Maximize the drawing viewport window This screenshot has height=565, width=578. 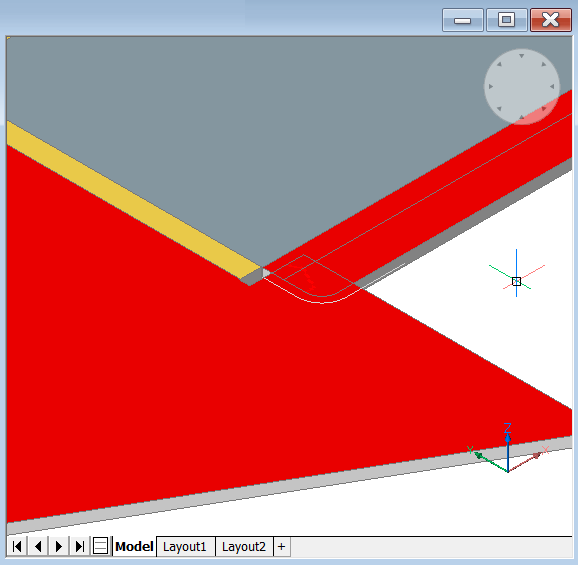click(506, 20)
